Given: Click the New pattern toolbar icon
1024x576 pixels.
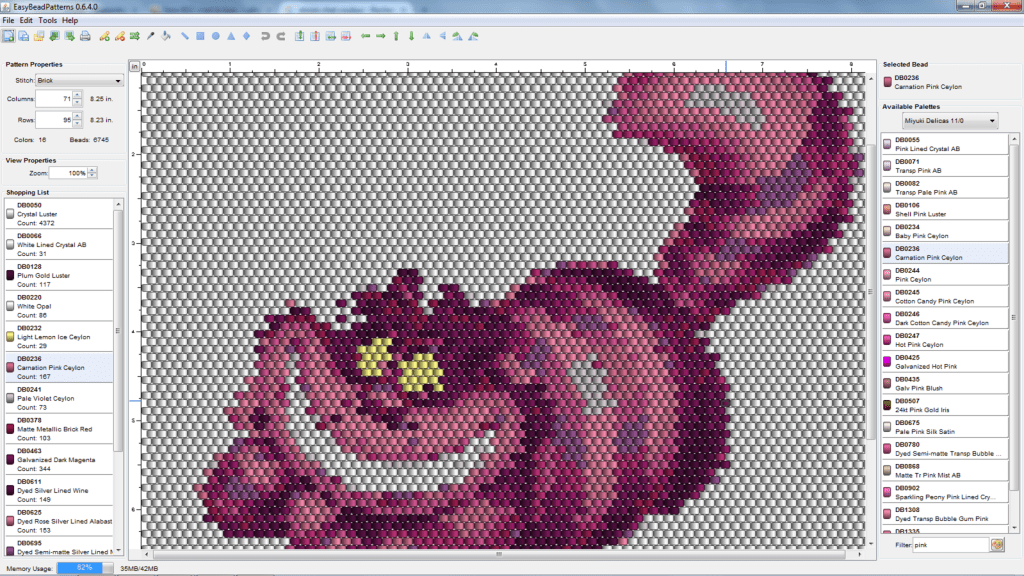Looking at the screenshot, I should pos(8,36).
